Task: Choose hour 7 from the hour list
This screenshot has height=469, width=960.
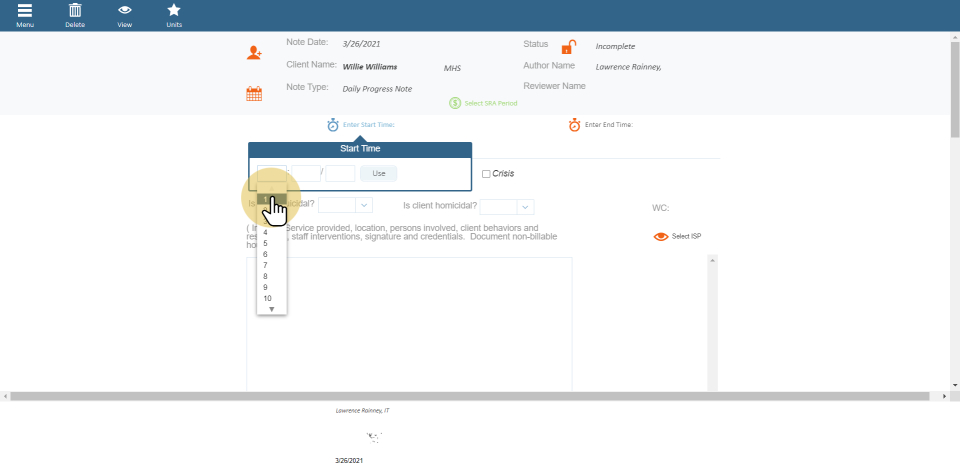Action: click(x=266, y=265)
